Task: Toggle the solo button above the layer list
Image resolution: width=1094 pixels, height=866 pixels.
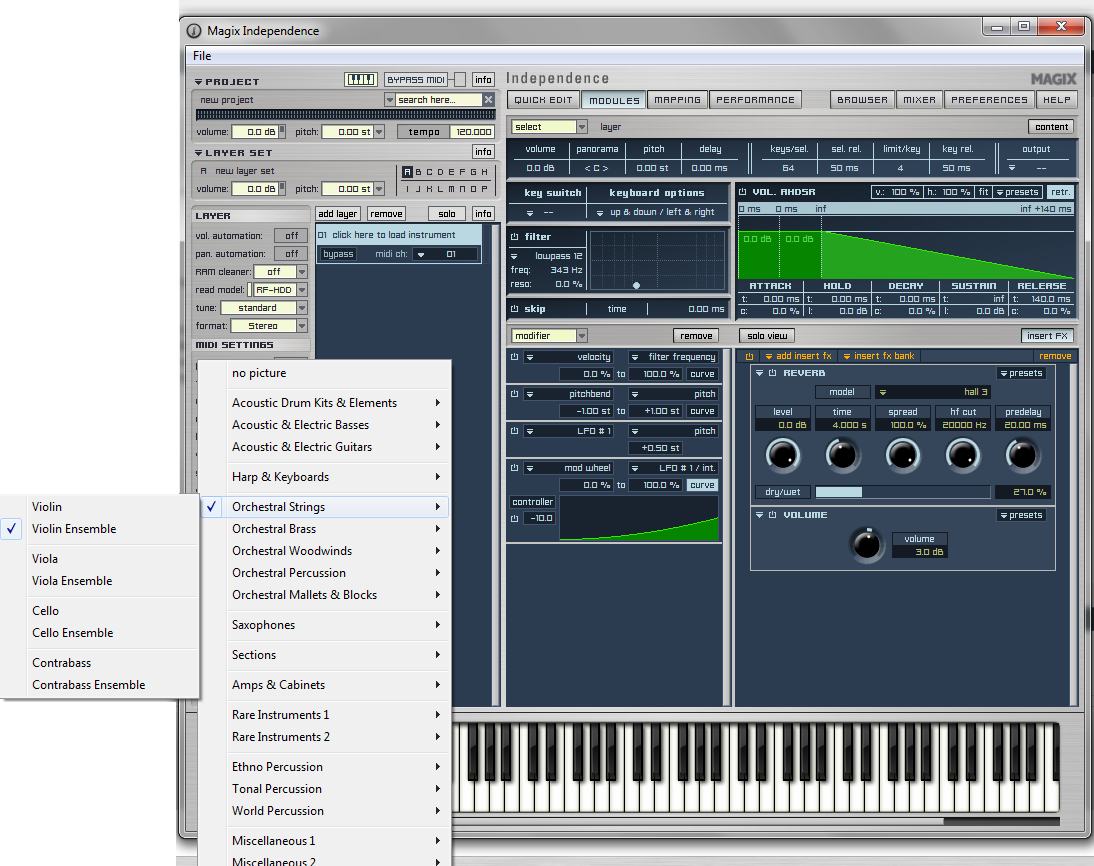Action: coord(447,214)
